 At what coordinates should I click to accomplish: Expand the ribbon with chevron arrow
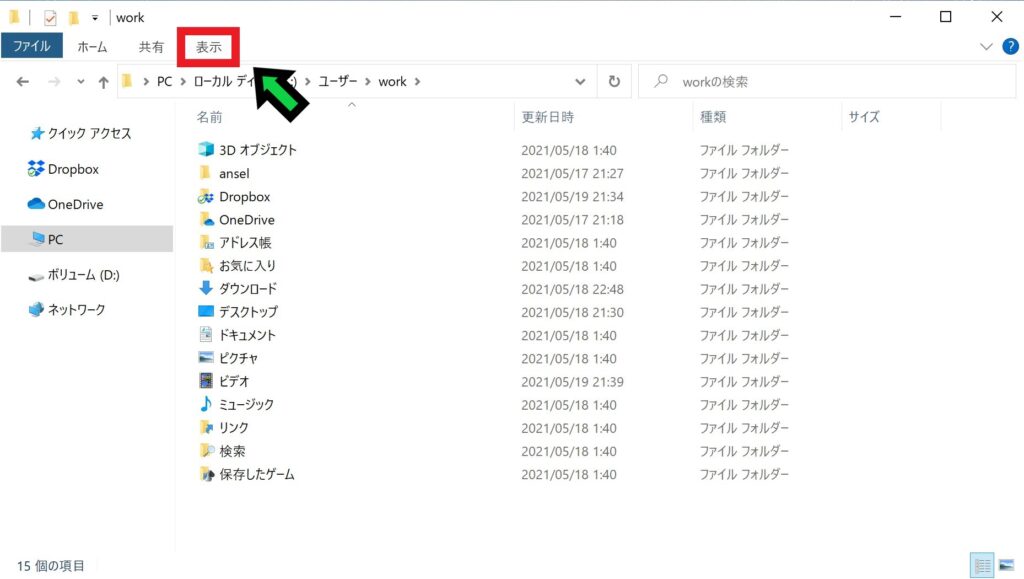pos(986,46)
